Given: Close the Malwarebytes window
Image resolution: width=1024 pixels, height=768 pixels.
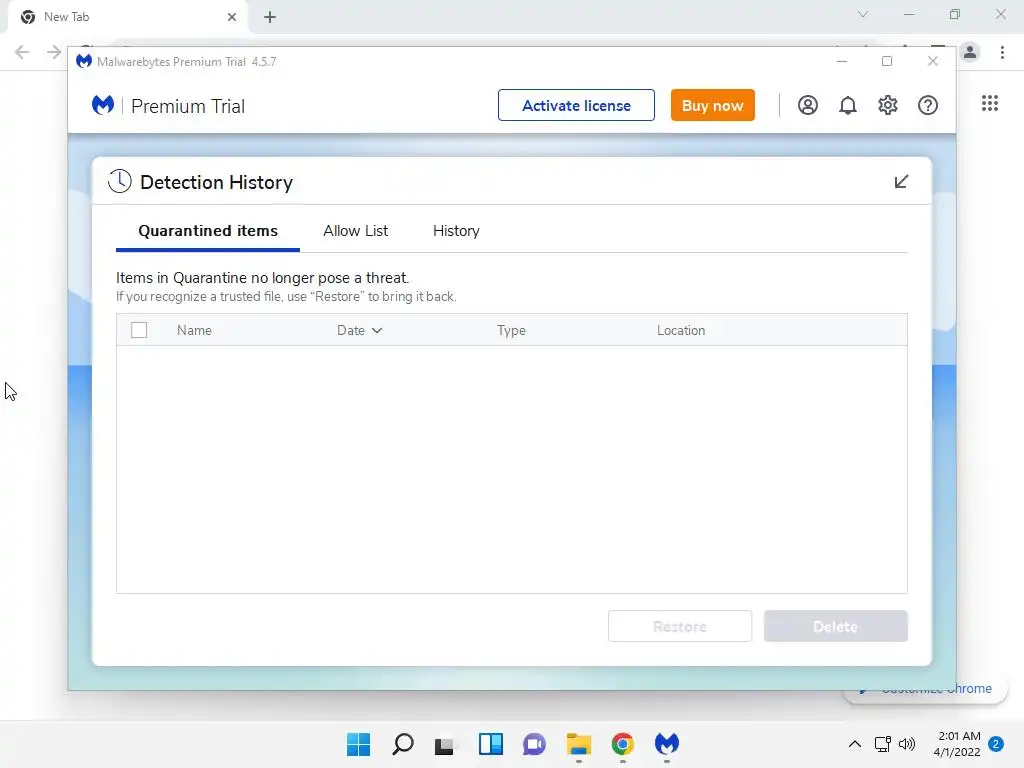Looking at the screenshot, I should pyautogui.click(x=933, y=61).
